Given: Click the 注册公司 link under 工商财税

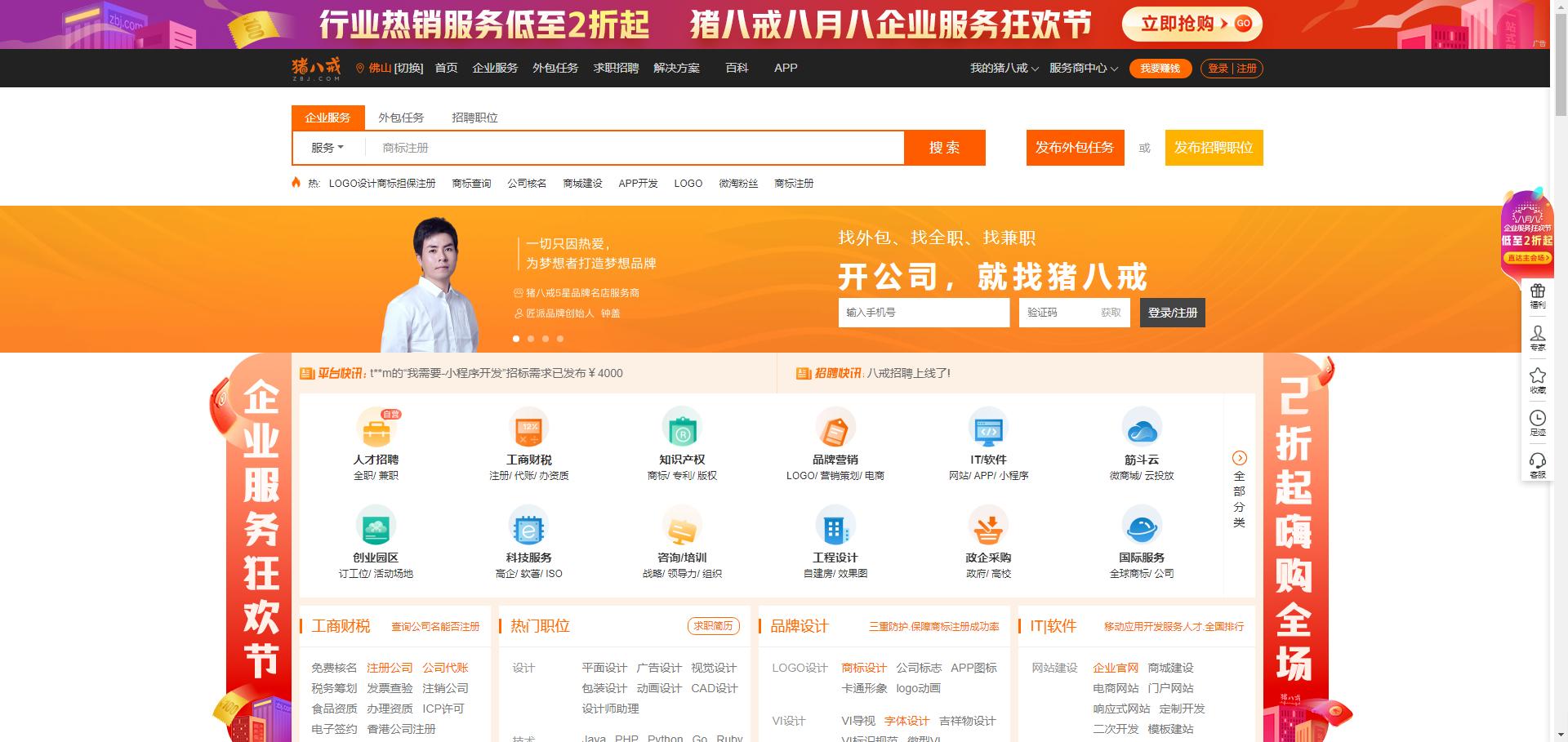Looking at the screenshot, I should (390, 668).
